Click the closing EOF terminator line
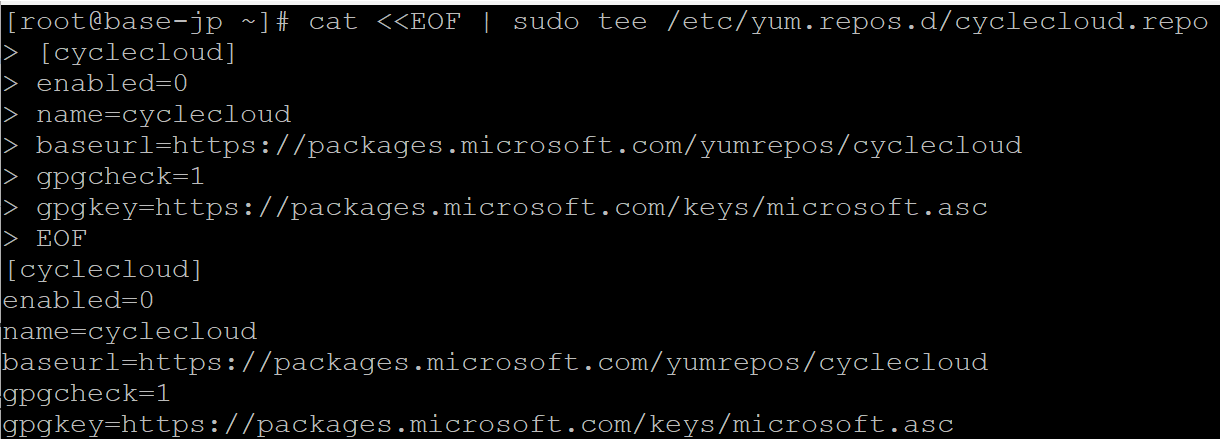Image resolution: width=1220 pixels, height=439 pixels. pos(62,238)
